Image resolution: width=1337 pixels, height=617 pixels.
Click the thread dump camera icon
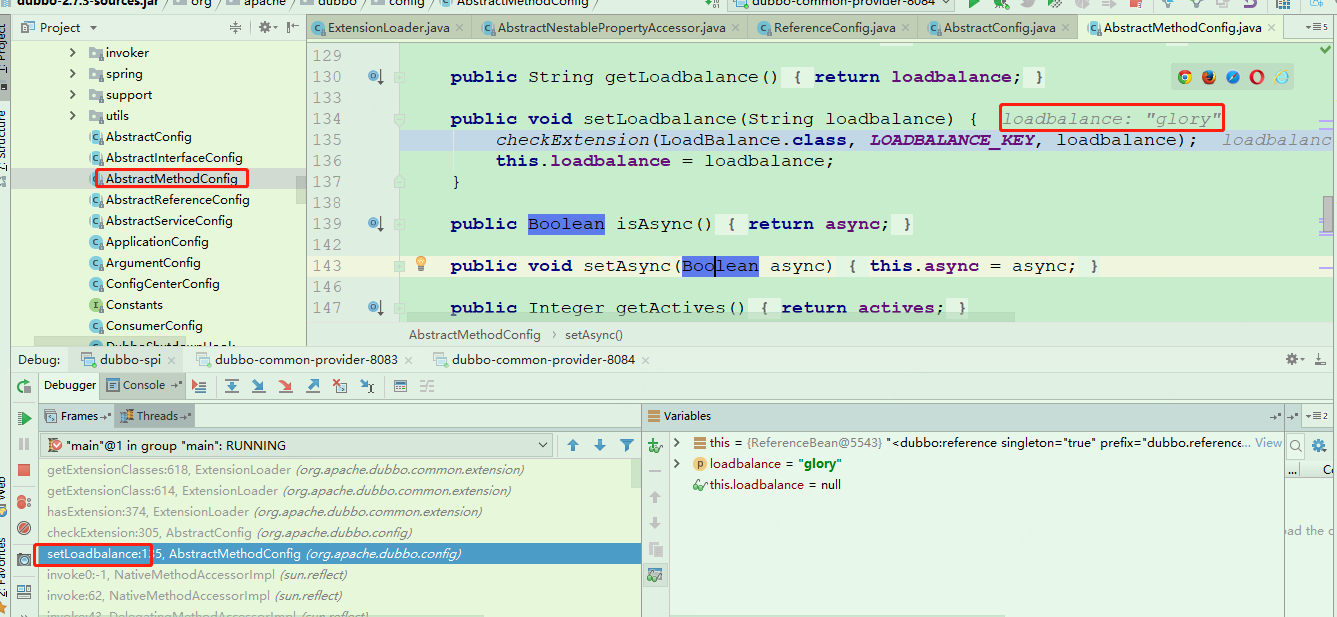(24, 560)
